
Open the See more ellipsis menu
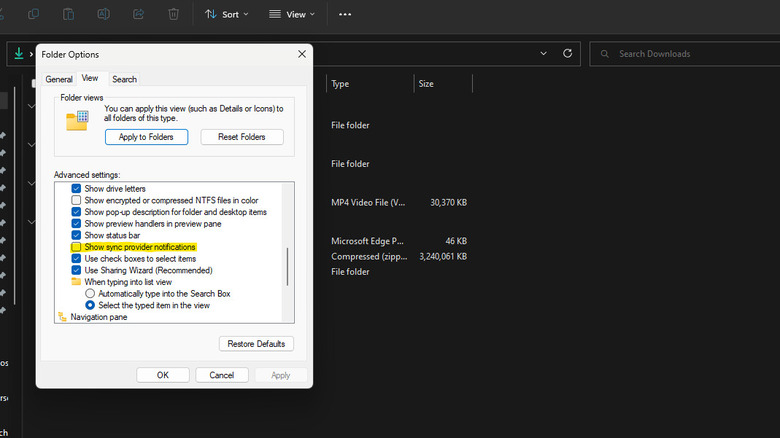click(x=345, y=14)
